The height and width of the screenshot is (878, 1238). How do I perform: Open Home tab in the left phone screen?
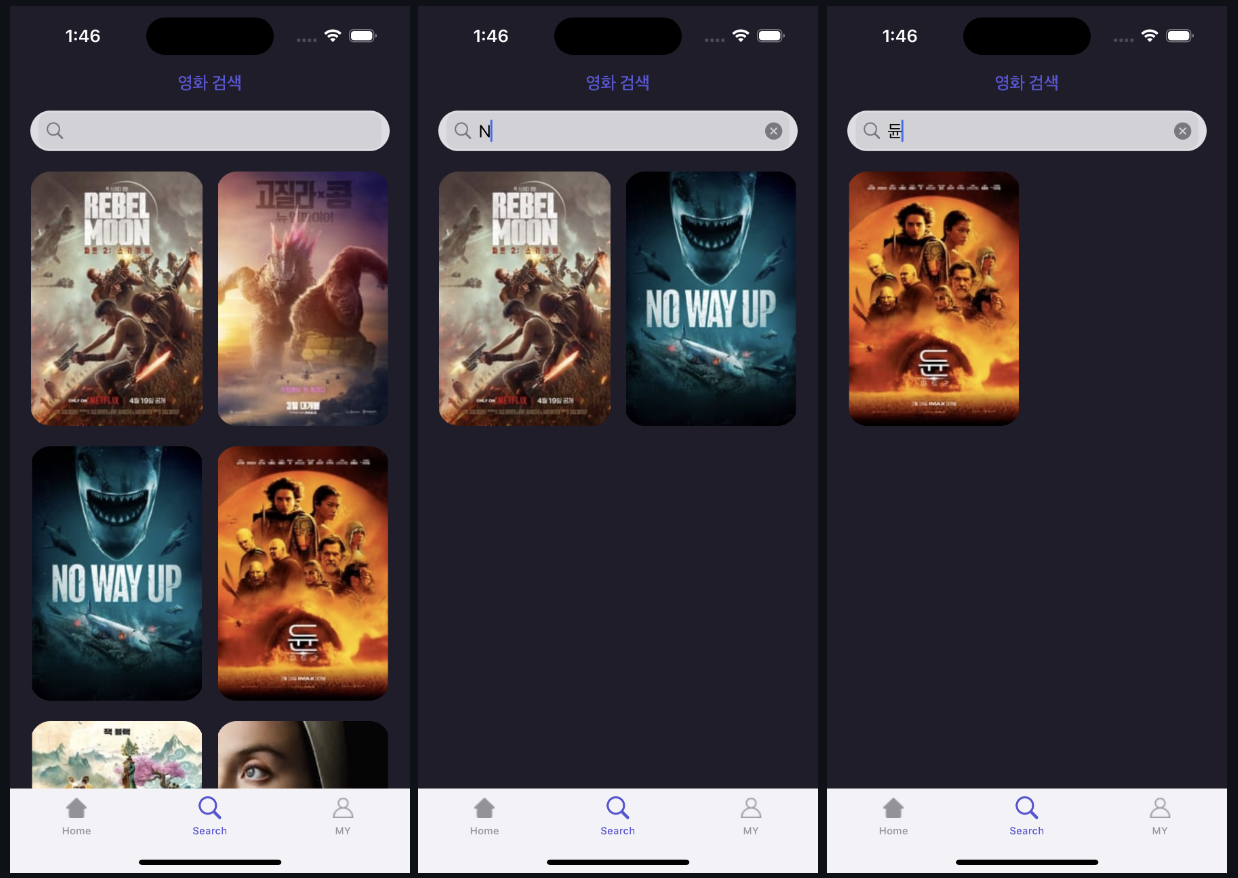(76, 816)
